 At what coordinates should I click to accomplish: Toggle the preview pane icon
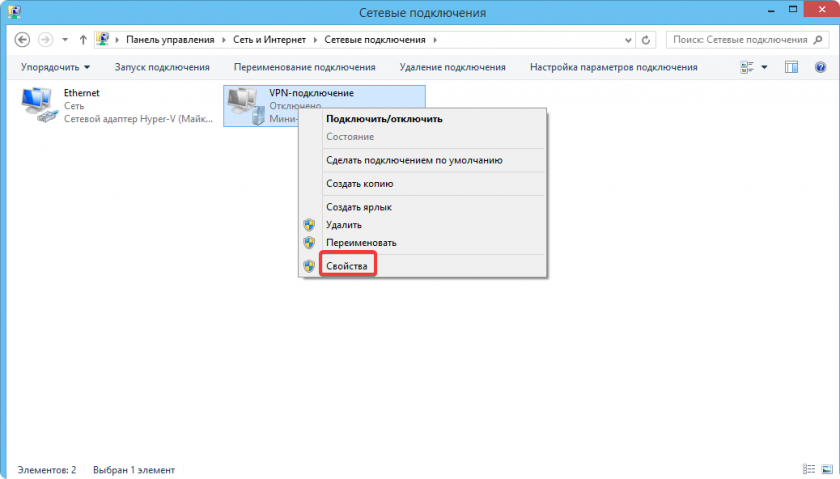click(x=791, y=67)
